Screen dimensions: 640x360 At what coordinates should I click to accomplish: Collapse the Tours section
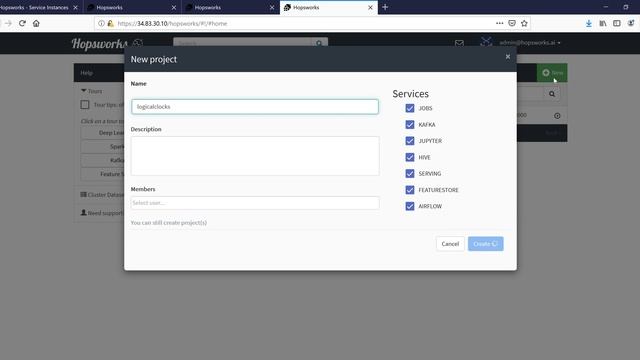(x=91, y=91)
